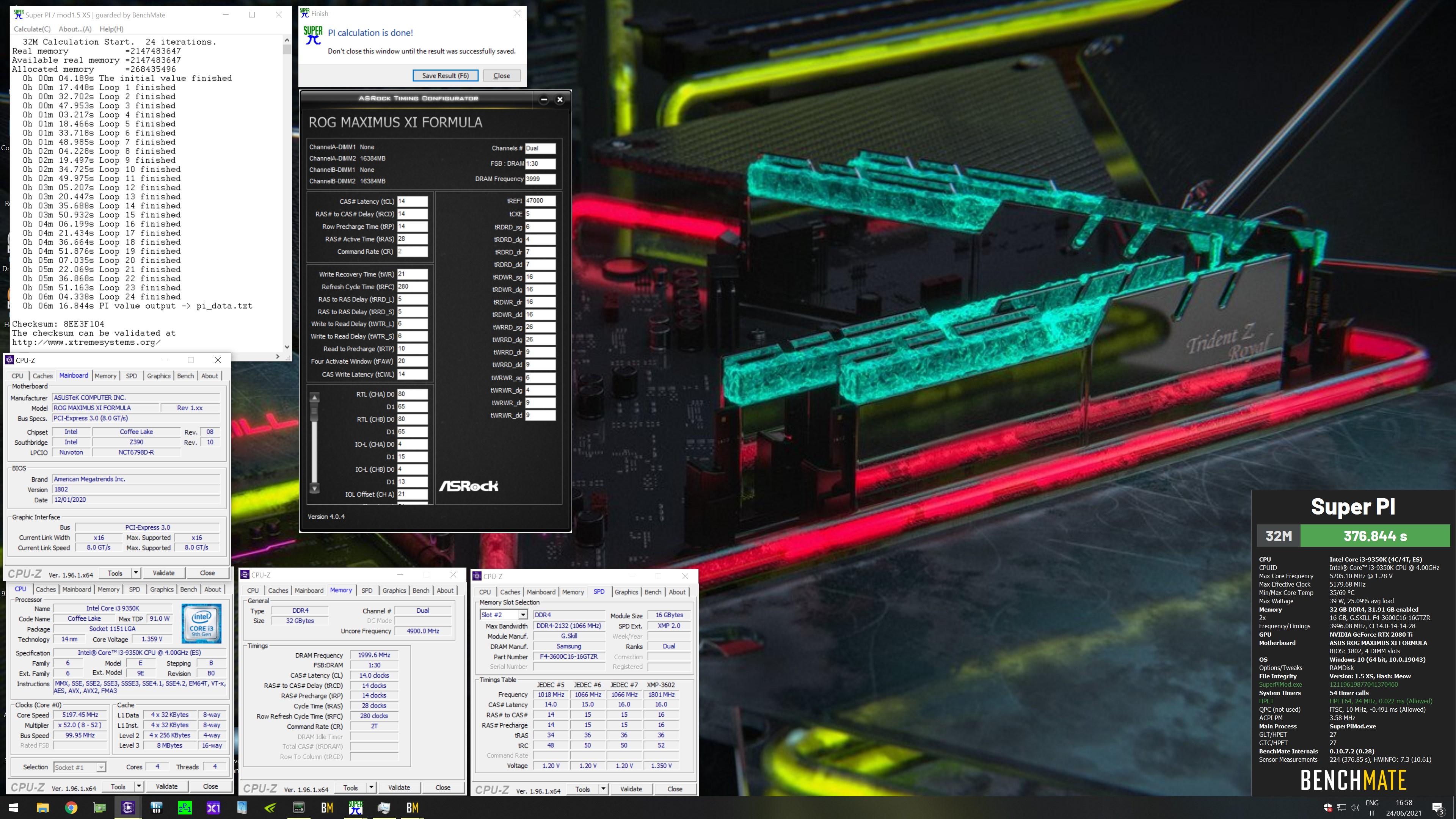
Task: Open Tools dropdown arrow in Mainboard CPU-Z window
Action: (x=136, y=573)
